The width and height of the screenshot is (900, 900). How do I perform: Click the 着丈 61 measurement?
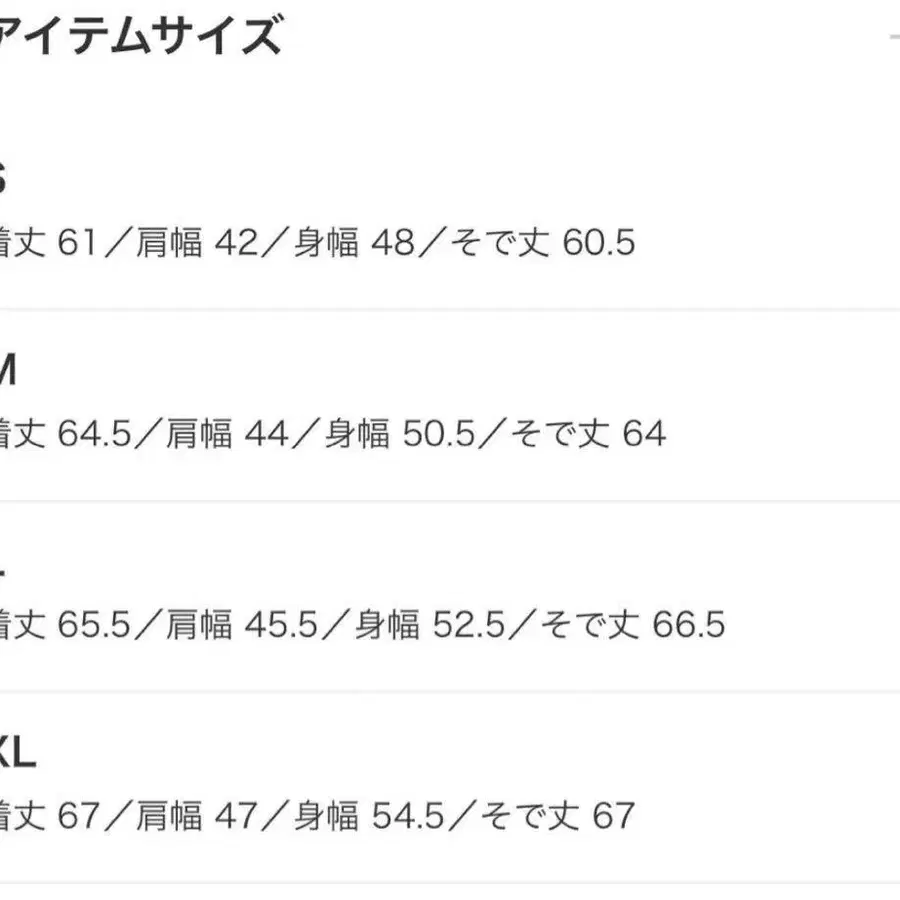[46, 243]
